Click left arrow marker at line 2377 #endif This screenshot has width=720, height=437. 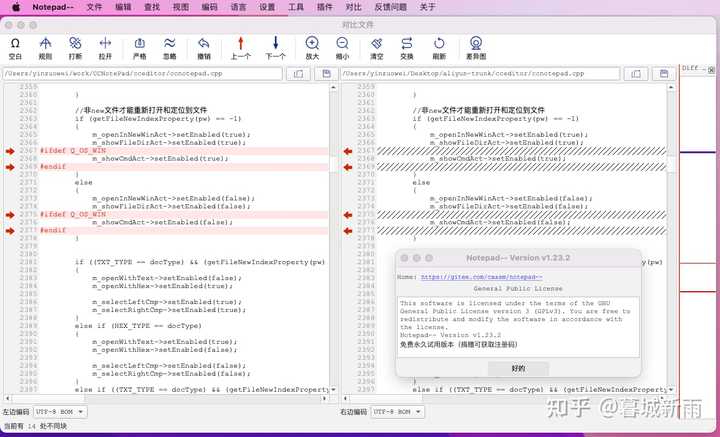10,231
